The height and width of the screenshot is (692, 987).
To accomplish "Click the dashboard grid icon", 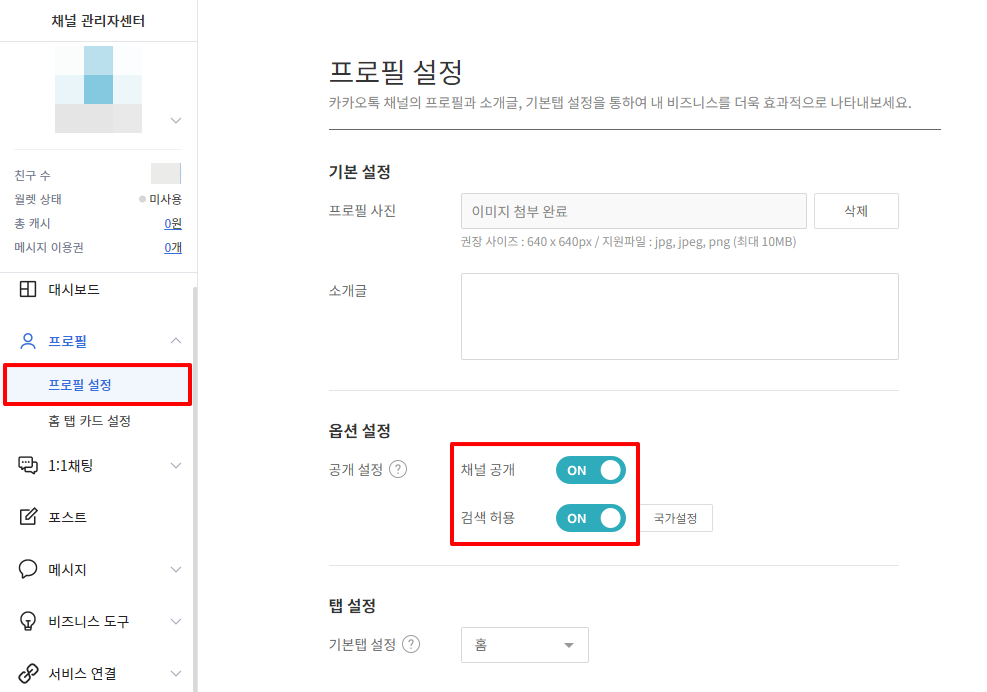I will [28, 290].
